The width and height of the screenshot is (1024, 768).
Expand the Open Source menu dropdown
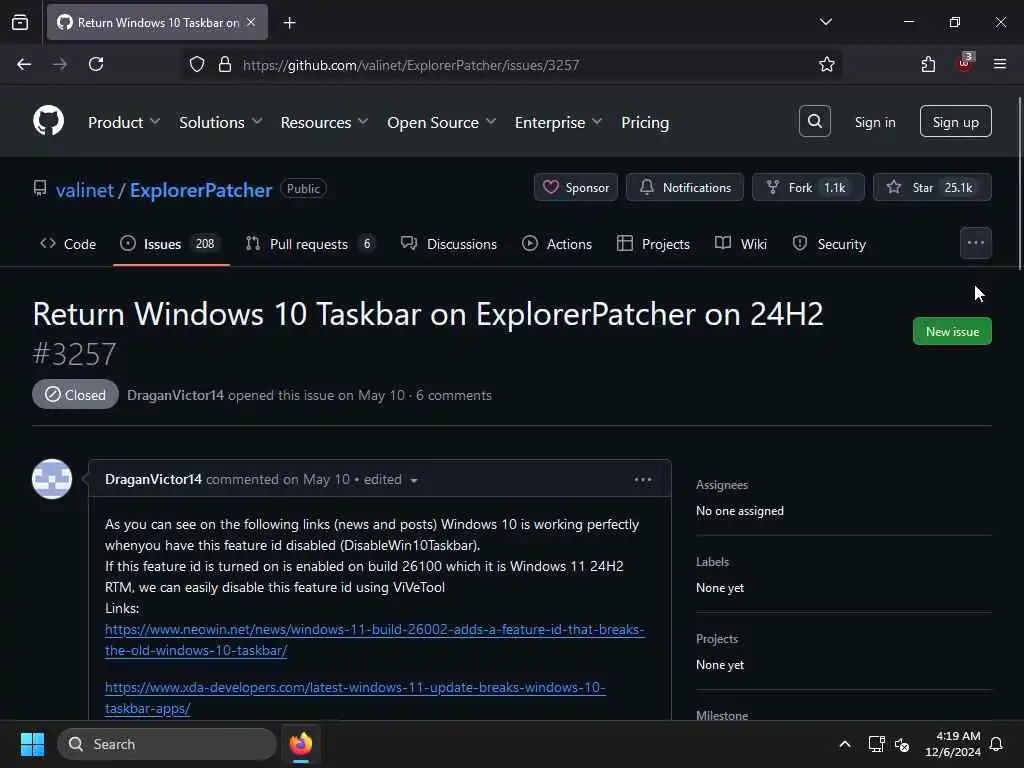[441, 122]
